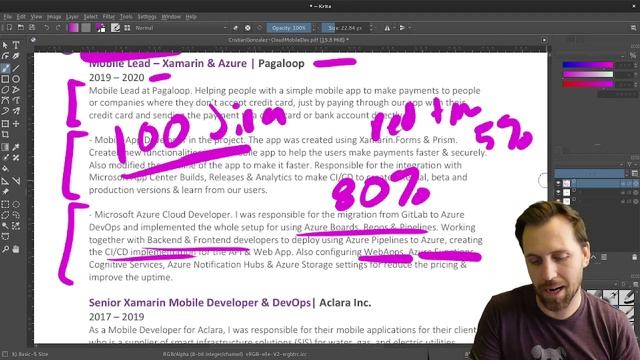Image resolution: width=640 pixels, height=360 pixels.
Task: Toggle eraser mode in brush toolbar
Action: [x=236, y=28]
